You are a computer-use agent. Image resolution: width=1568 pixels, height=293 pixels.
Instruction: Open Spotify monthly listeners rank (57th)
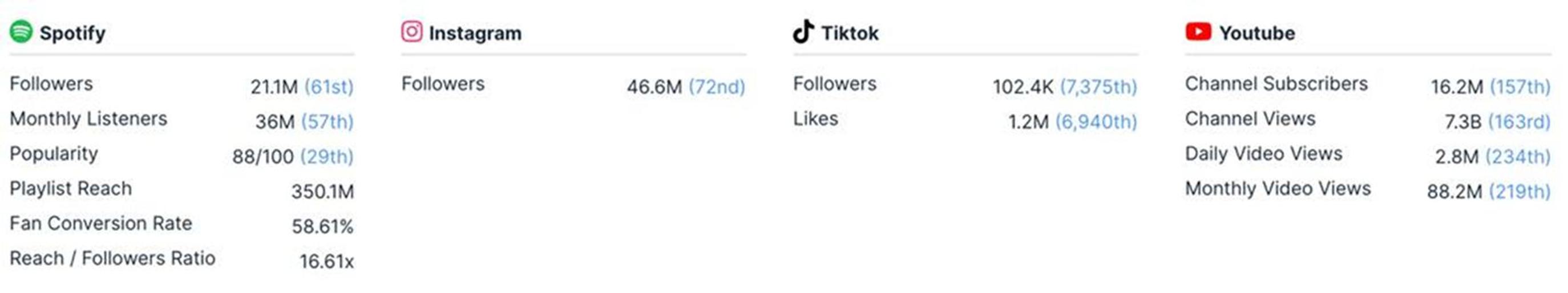[328, 121]
